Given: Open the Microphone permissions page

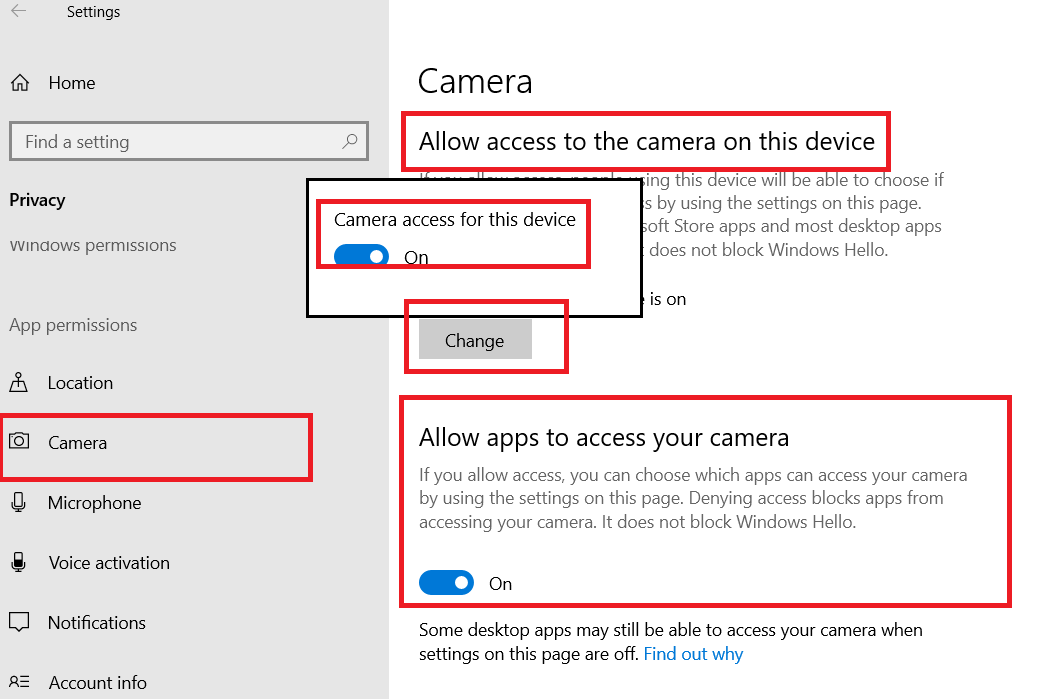Looking at the screenshot, I should coord(94,502).
